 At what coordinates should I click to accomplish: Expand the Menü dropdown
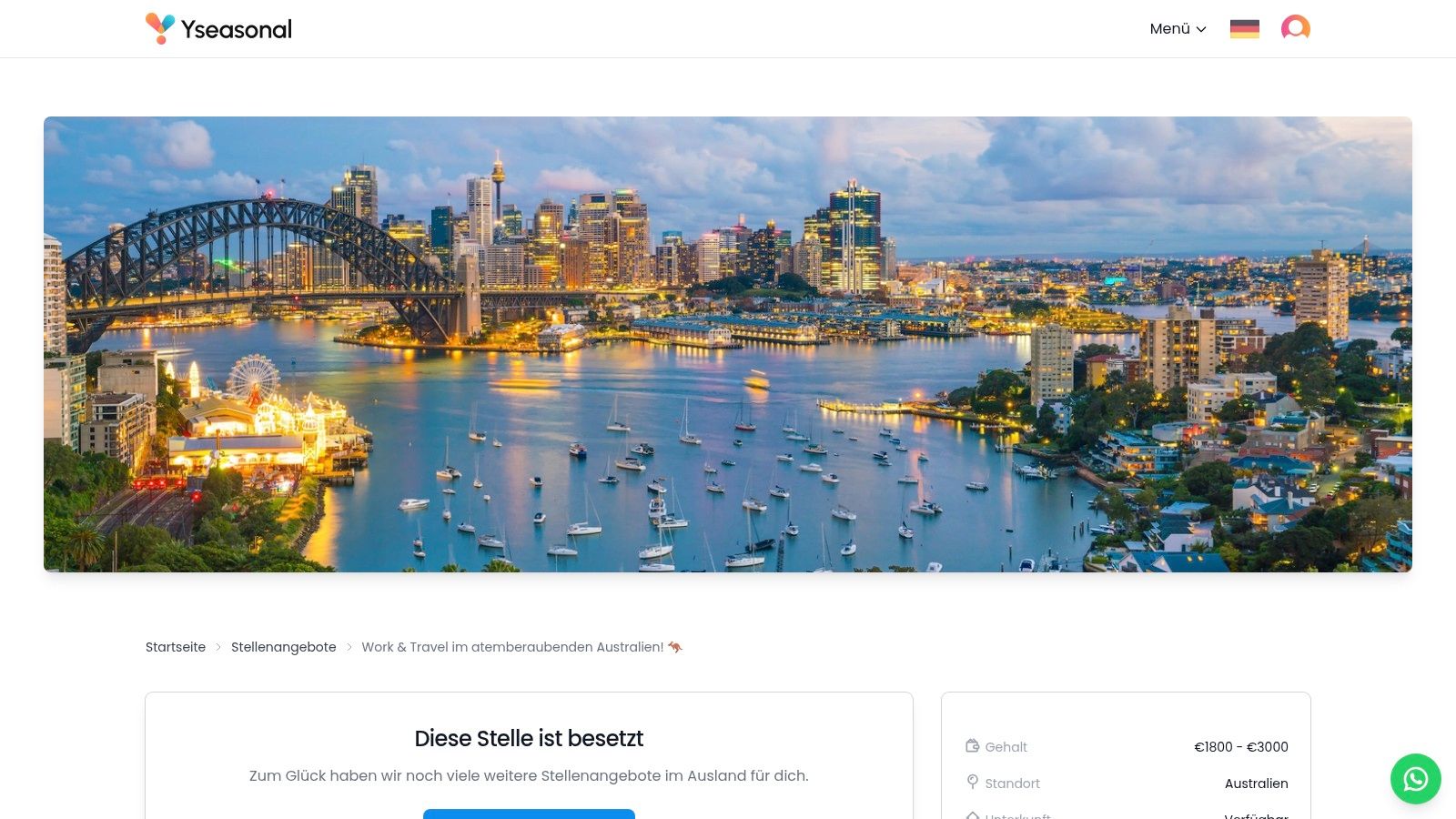(x=1178, y=29)
